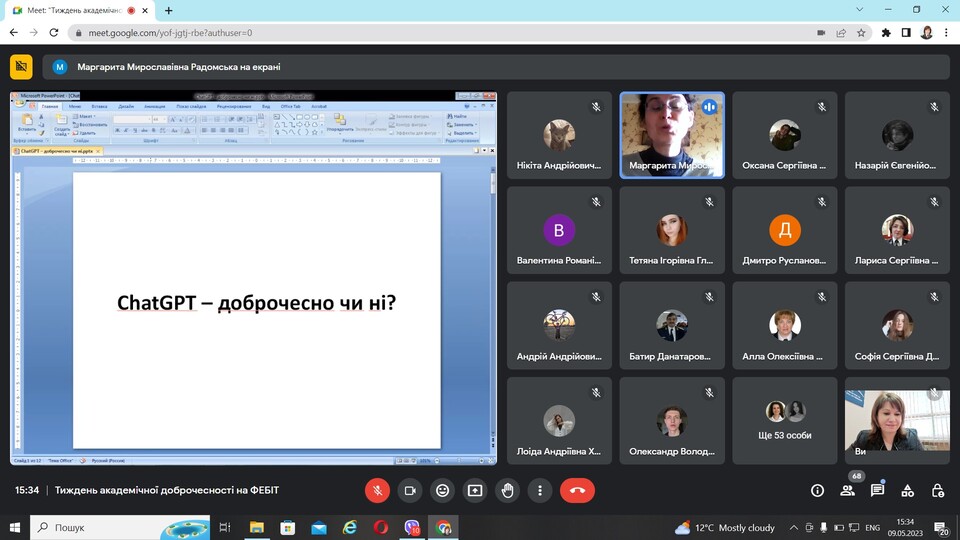Open Meet's three-dot more options menu
The width and height of the screenshot is (960, 540).
[x=540, y=490]
